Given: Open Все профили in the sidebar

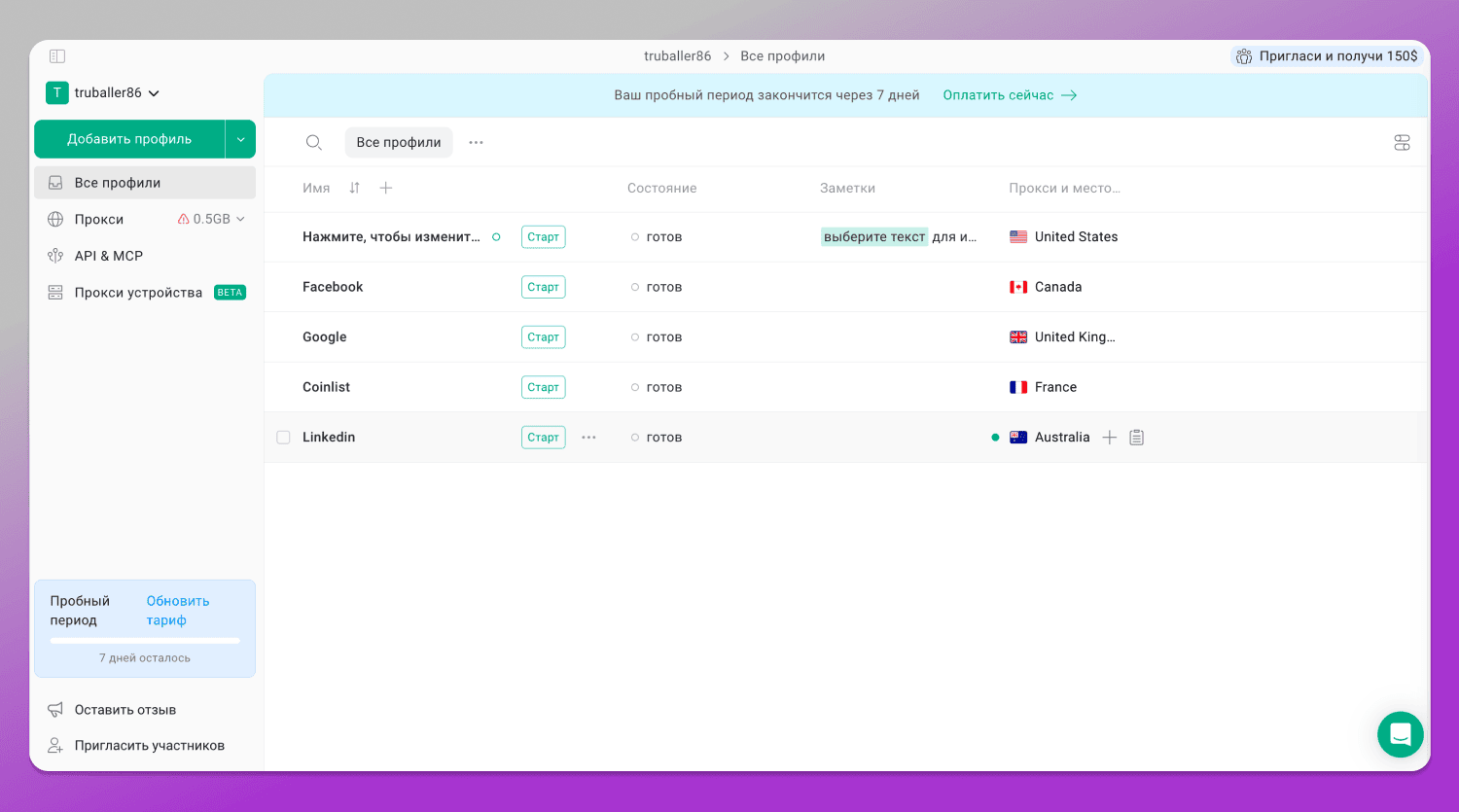Looking at the screenshot, I should click(x=145, y=183).
